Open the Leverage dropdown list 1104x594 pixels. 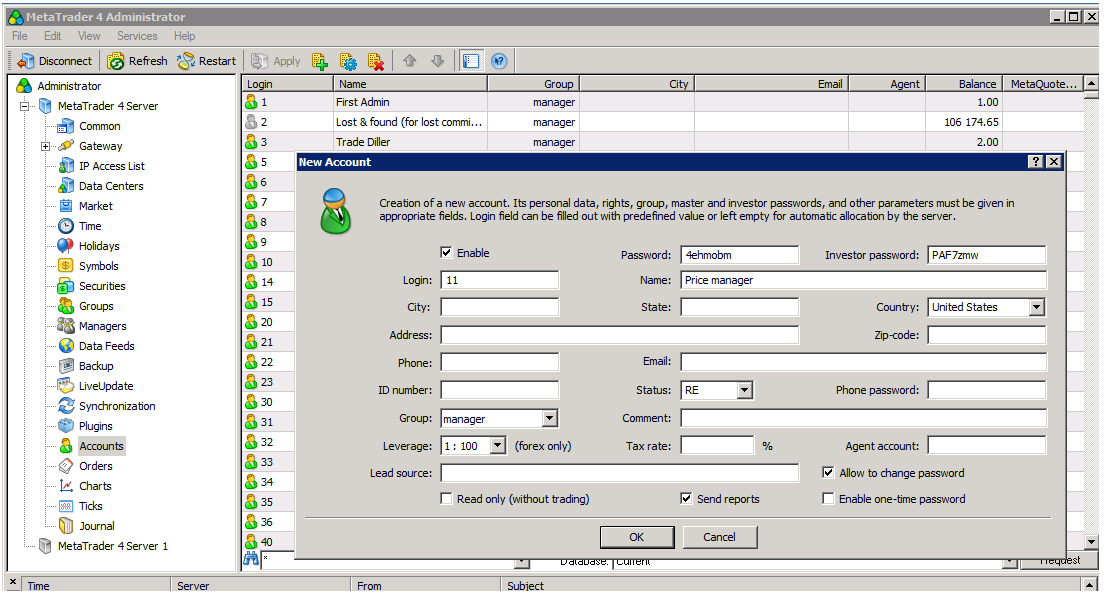click(498, 446)
